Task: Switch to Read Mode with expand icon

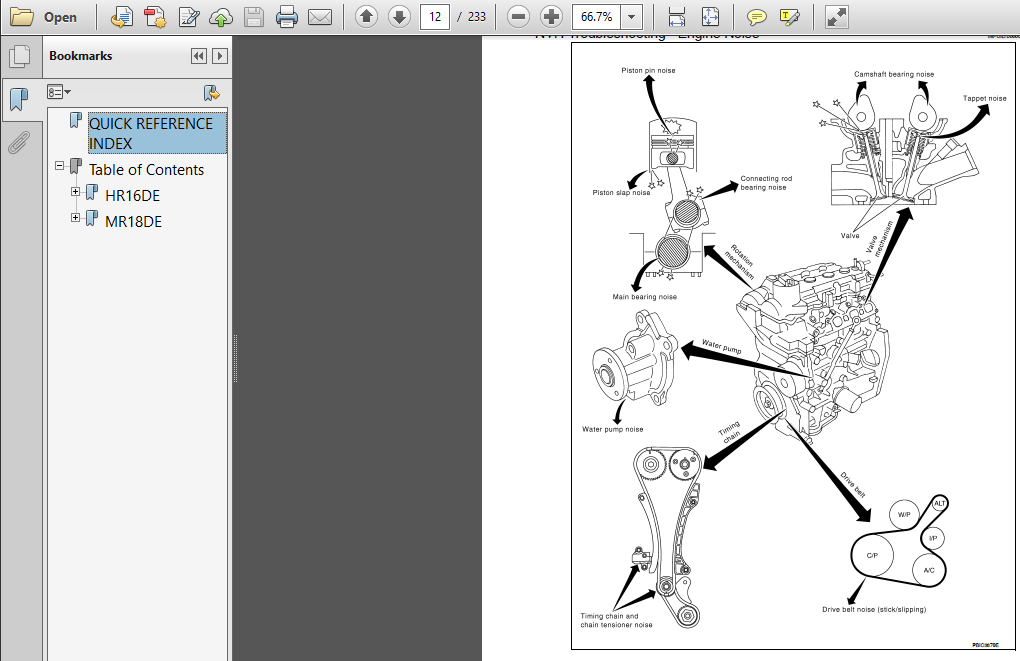Action: [837, 17]
